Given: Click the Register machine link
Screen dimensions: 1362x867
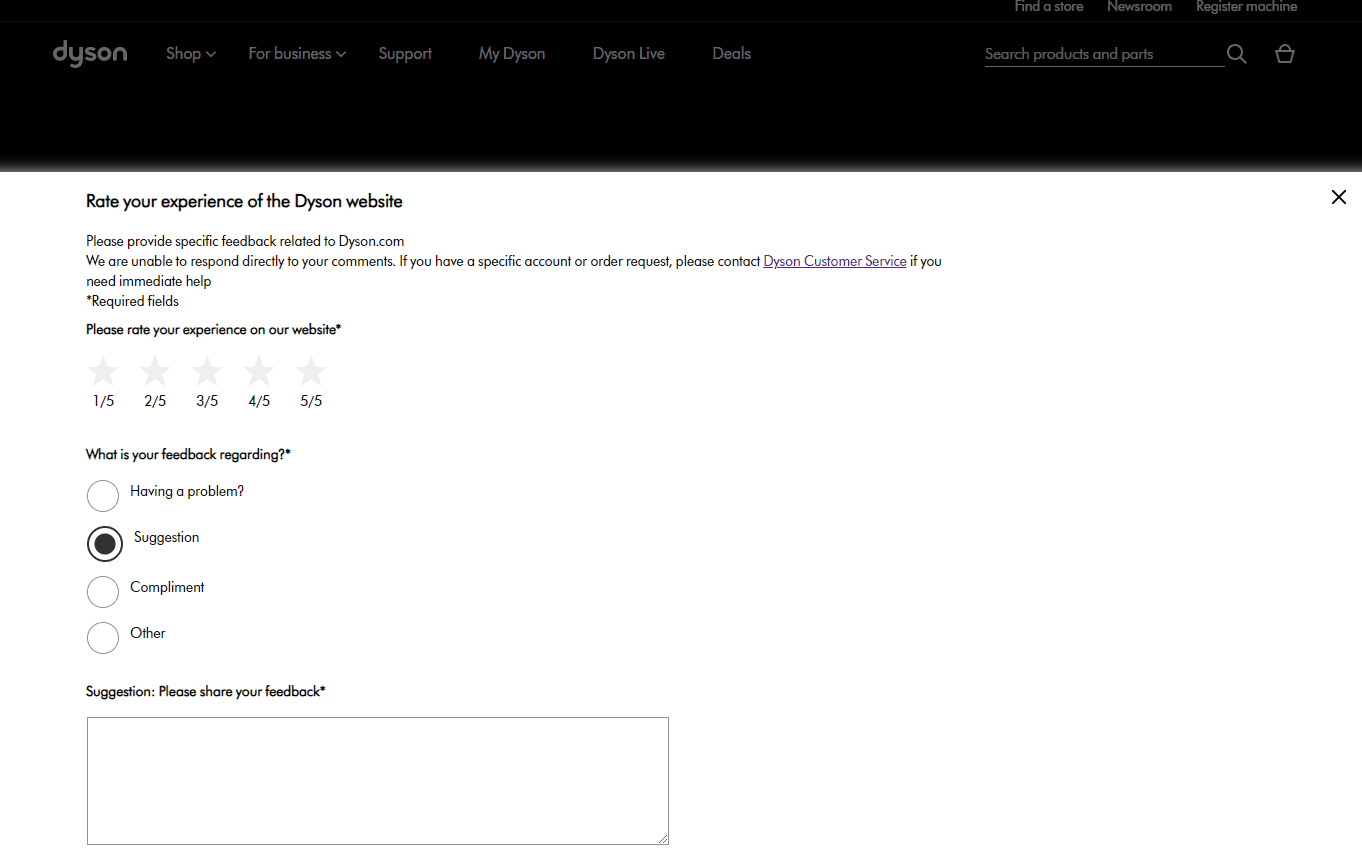Looking at the screenshot, I should 1247,7.
